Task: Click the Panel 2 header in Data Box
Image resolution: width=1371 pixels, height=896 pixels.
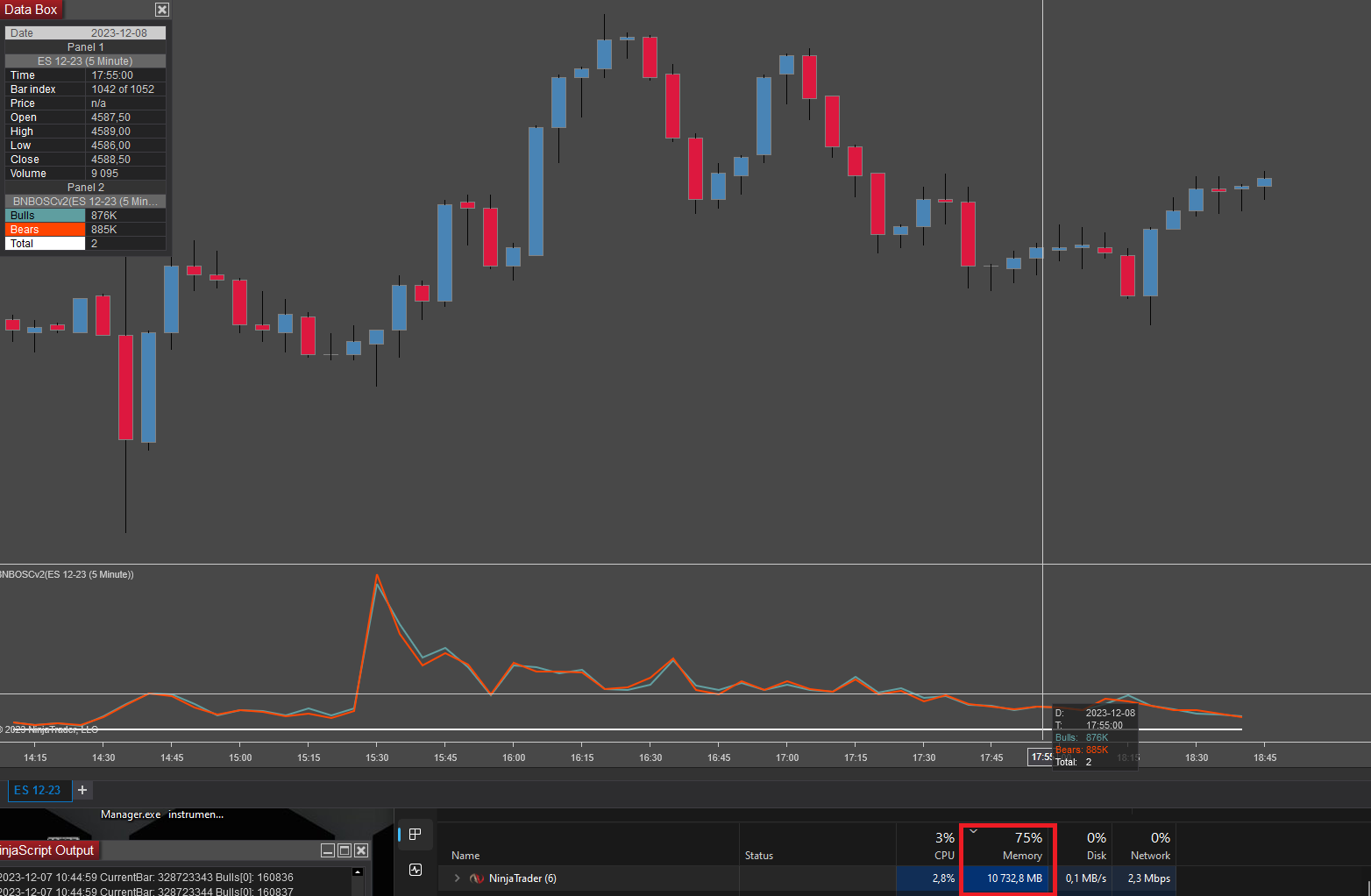Action: (85, 188)
